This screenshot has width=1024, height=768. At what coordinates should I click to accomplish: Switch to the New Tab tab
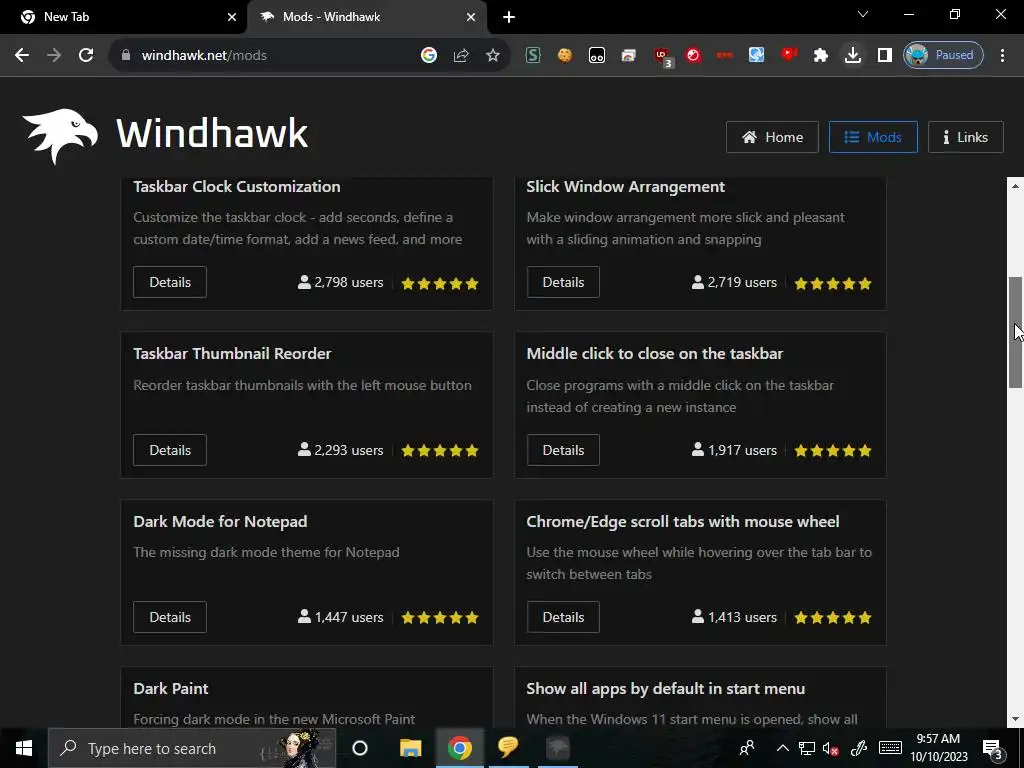tap(123, 17)
